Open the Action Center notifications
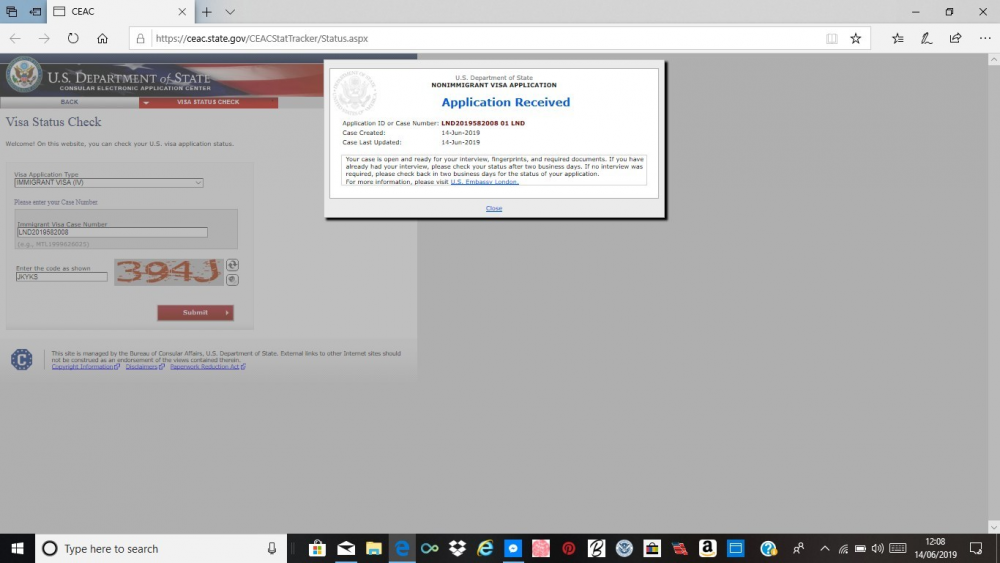Image resolution: width=1000 pixels, height=563 pixels. click(976, 548)
